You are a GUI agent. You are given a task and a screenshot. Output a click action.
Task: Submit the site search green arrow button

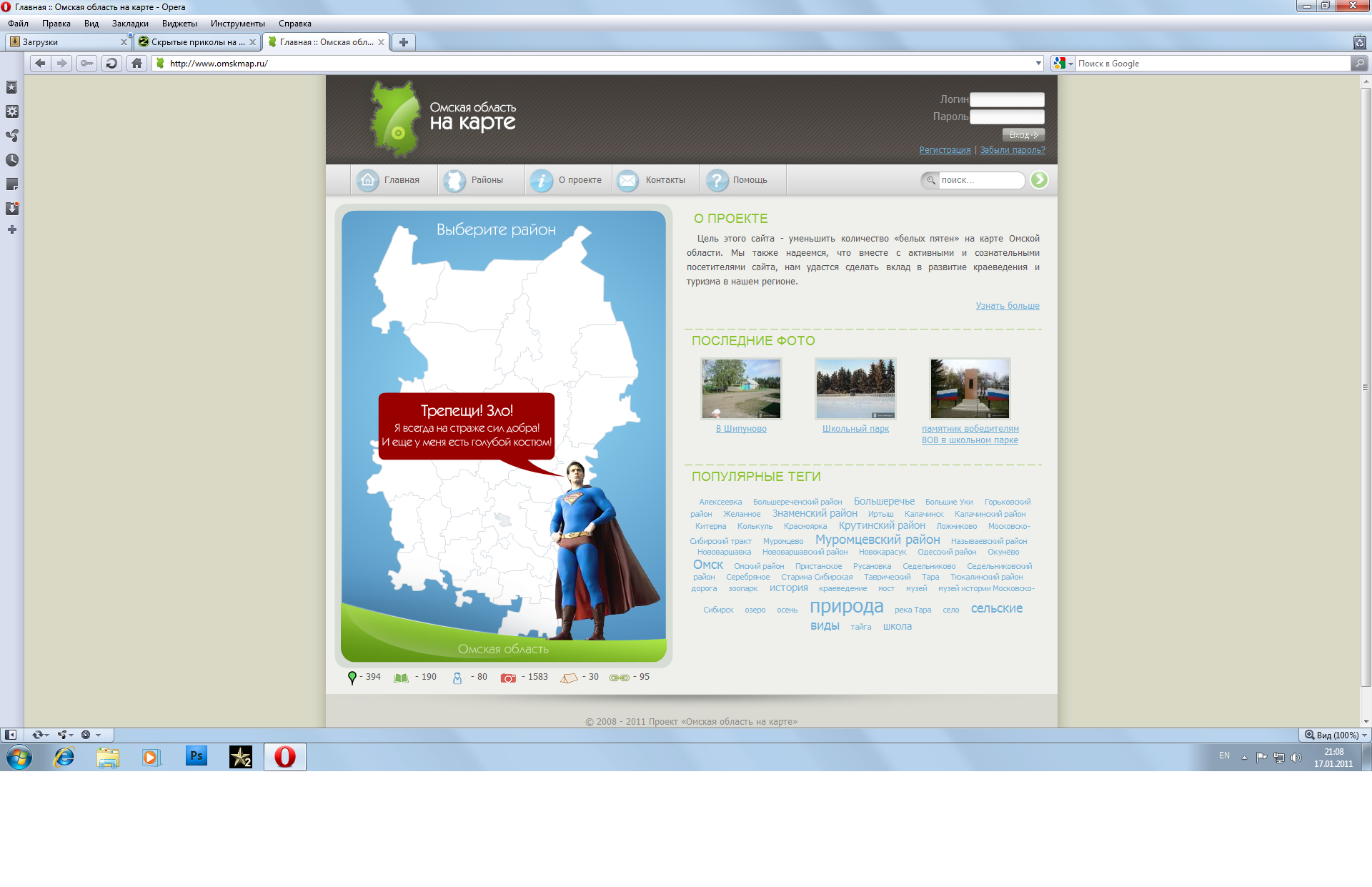(x=1039, y=180)
